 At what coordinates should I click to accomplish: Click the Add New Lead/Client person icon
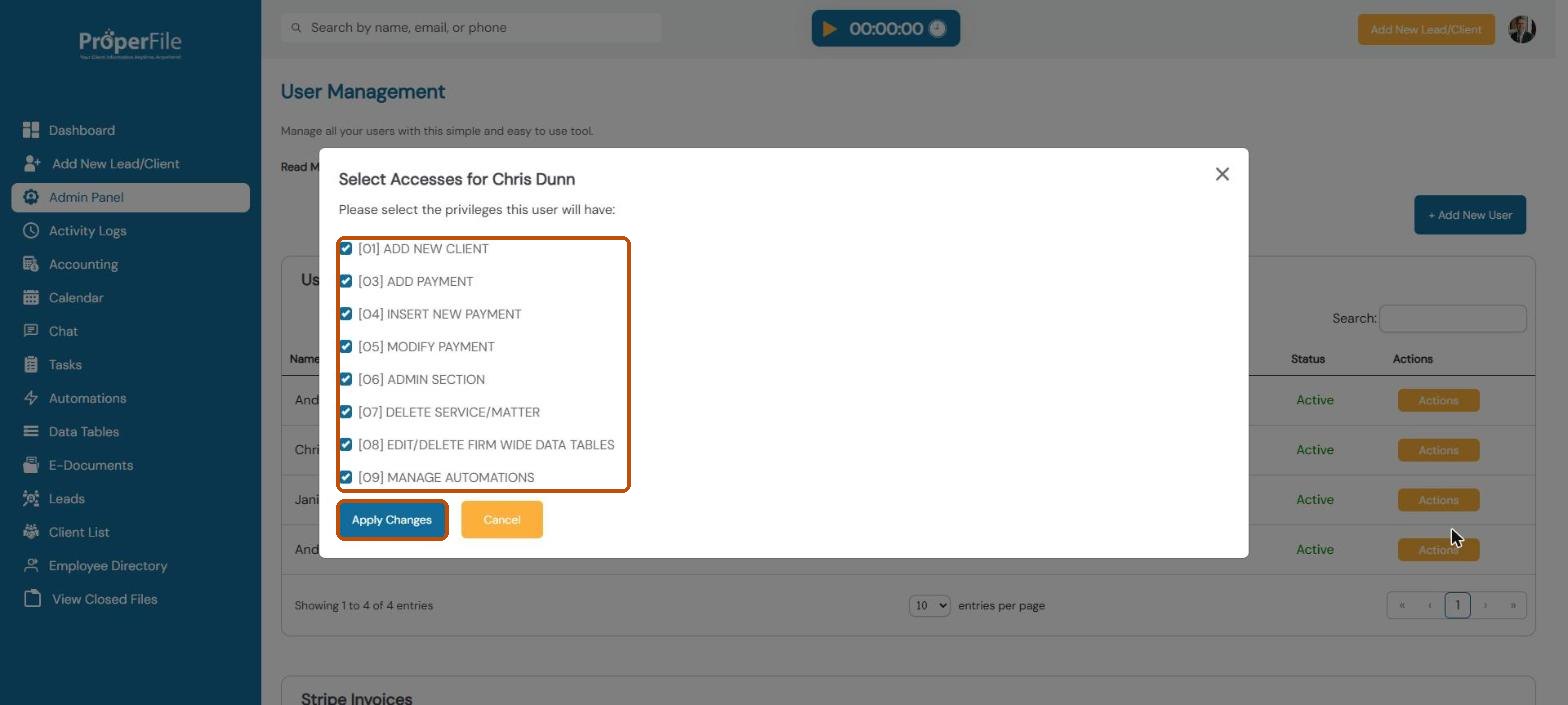click(x=32, y=164)
